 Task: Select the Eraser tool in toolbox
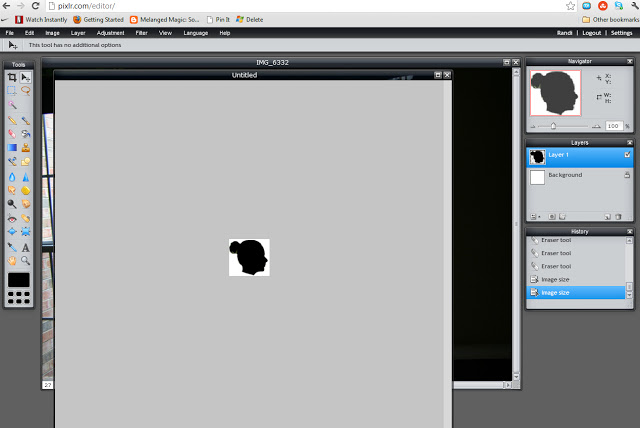point(12,133)
